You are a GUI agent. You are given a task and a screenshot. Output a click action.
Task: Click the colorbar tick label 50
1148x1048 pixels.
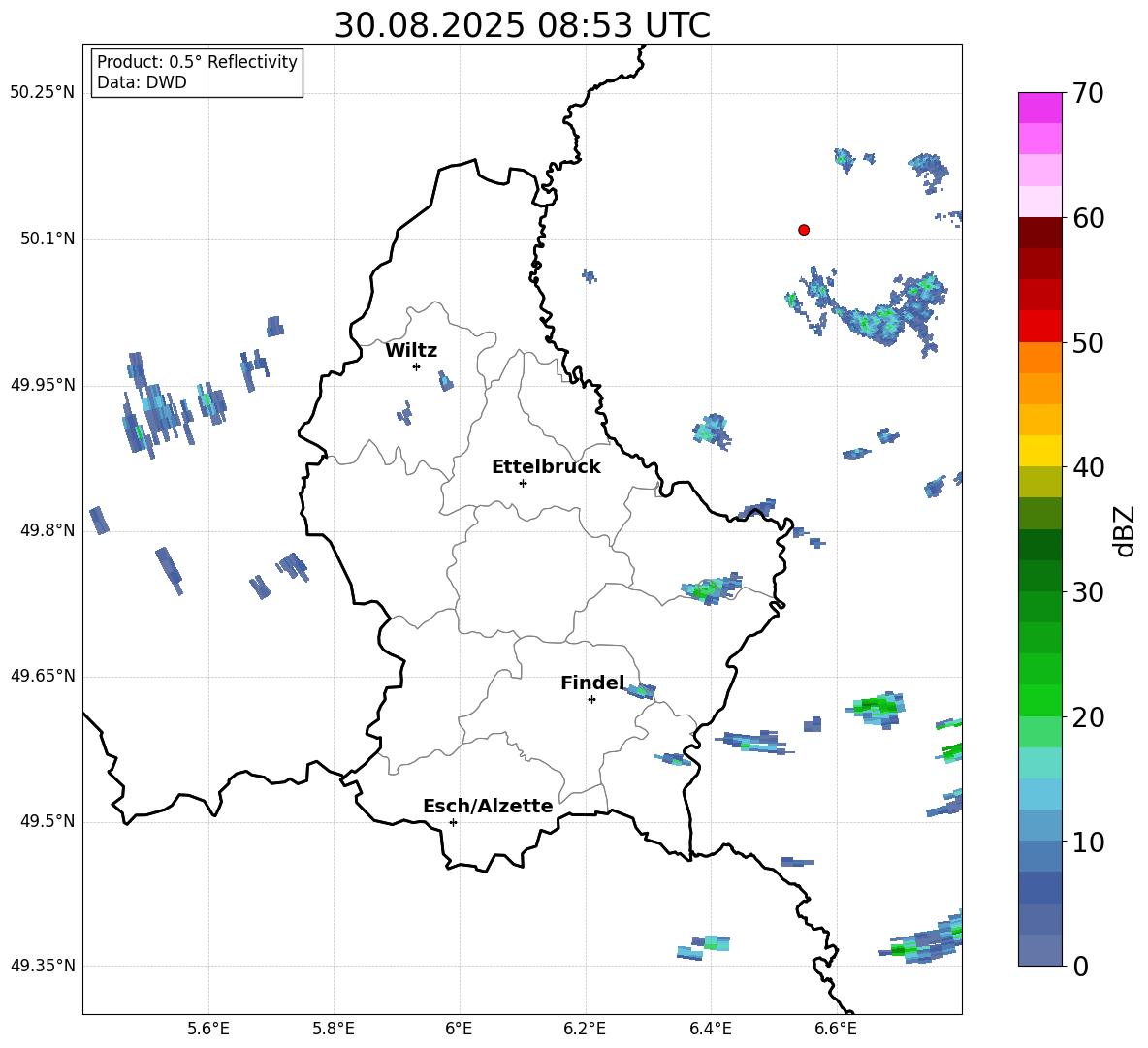click(x=1088, y=342)
